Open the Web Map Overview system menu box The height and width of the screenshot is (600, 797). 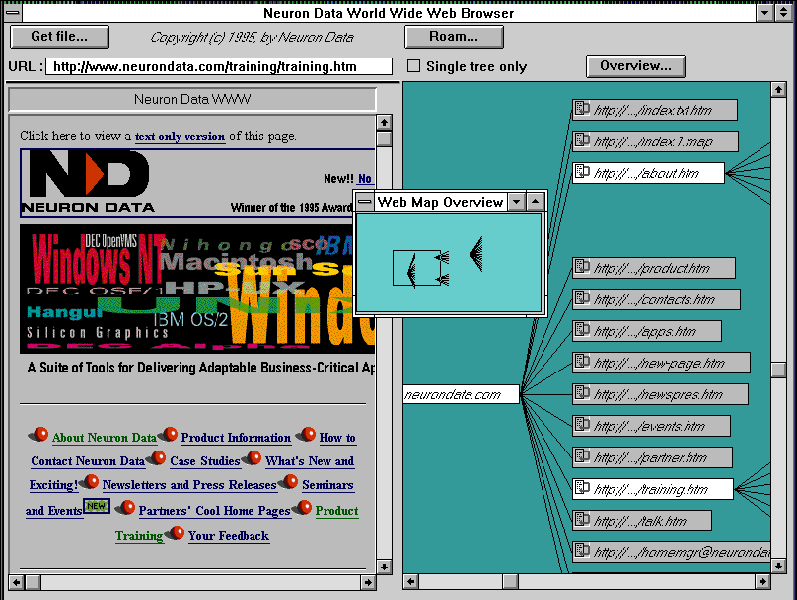(364, 202)
